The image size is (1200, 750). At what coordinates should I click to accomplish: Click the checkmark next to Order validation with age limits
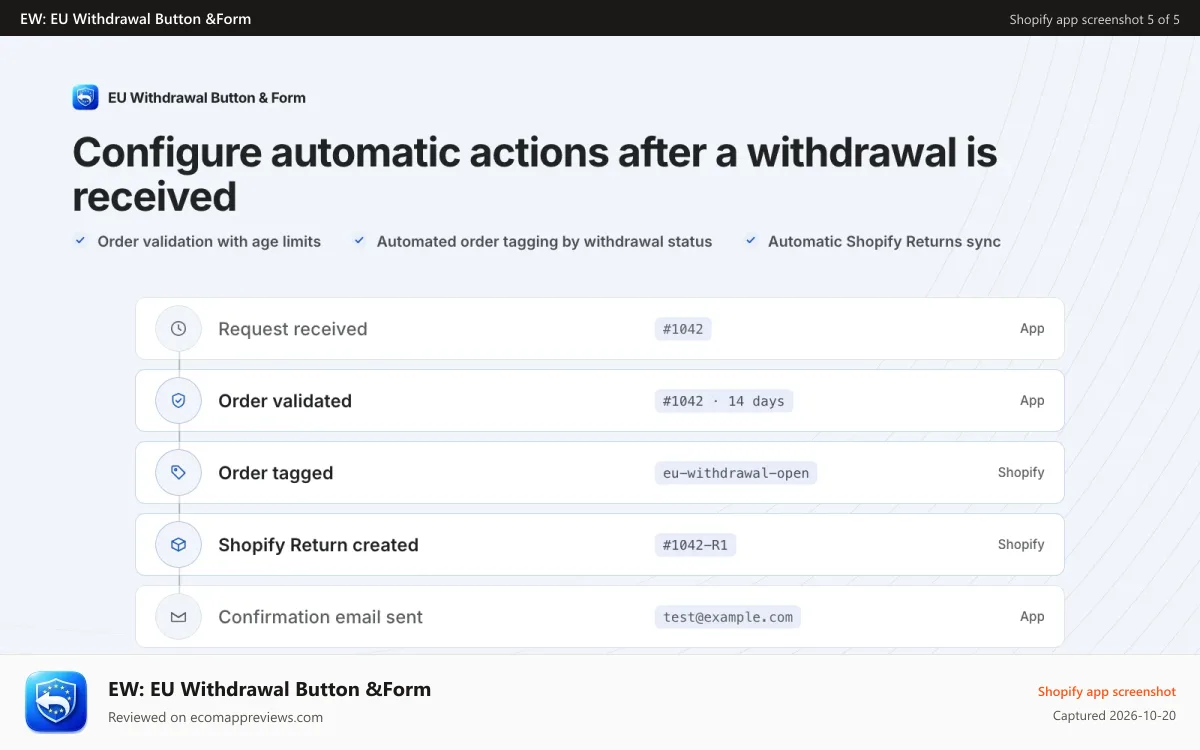pyautogui.click(x=80, y=240)
